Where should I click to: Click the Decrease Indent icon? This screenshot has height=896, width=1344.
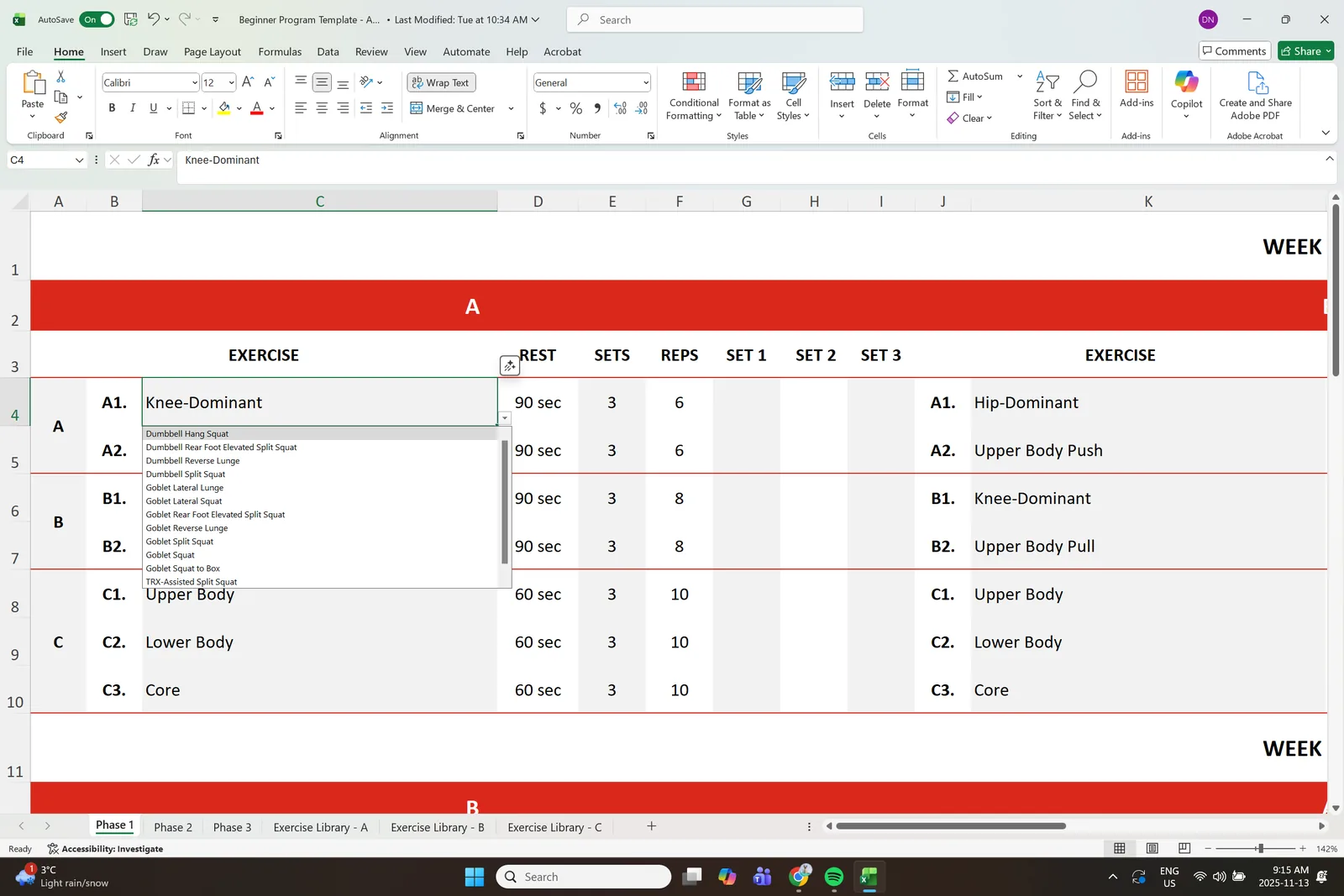(x=366, y=107)
